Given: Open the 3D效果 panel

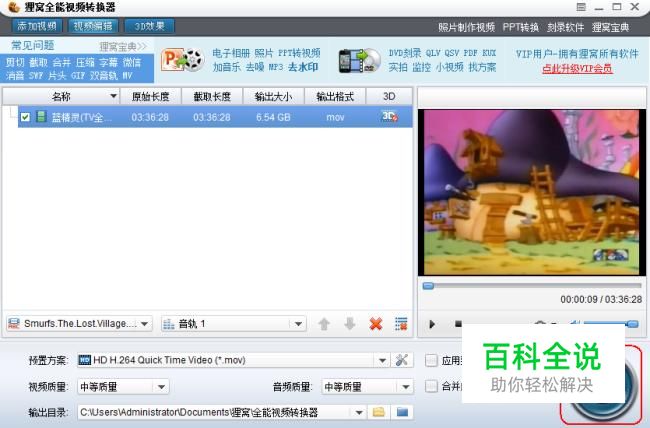Looking at the screenshot, I should (149, 26).
